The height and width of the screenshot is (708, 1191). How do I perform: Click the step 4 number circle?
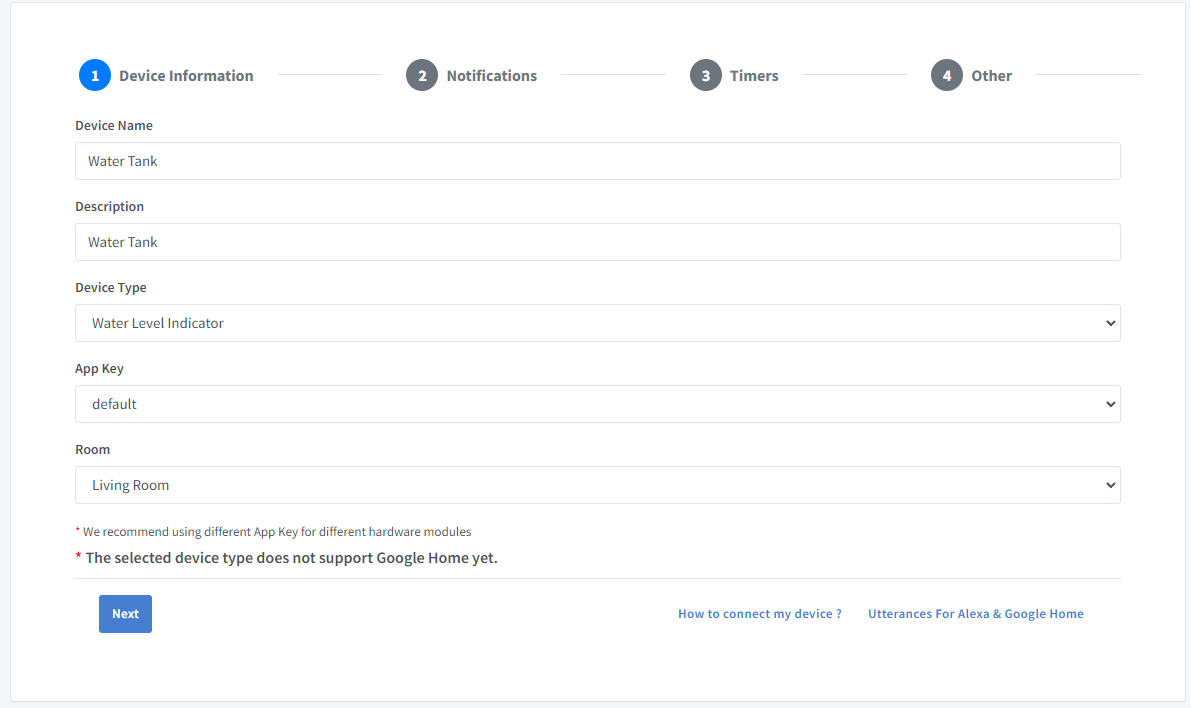(947, 75)
